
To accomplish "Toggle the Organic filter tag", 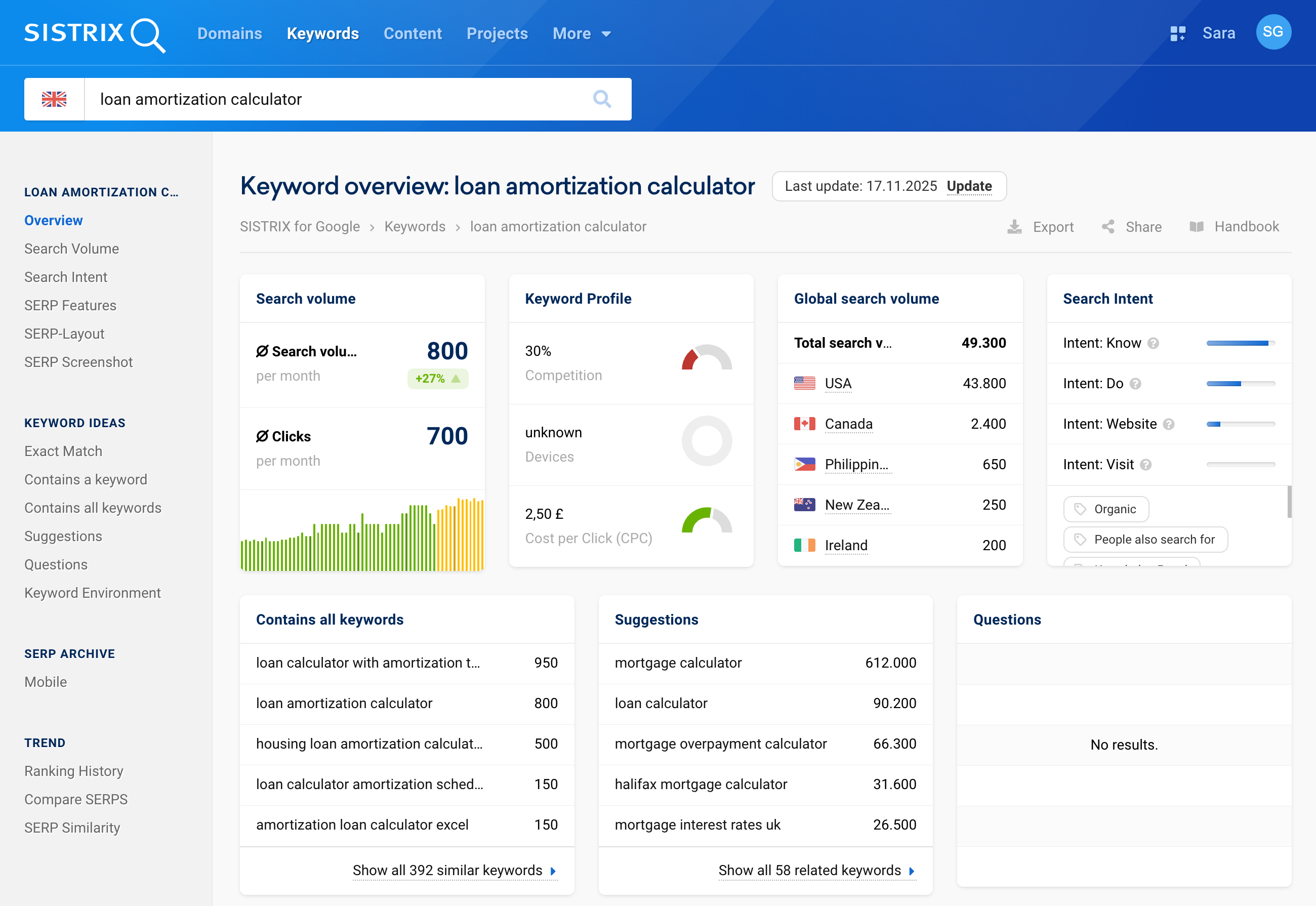I will tap(1105, 509).
